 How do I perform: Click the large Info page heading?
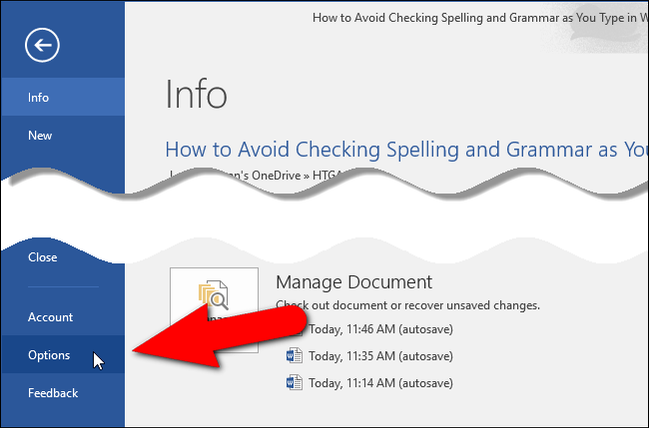(196, 94)
